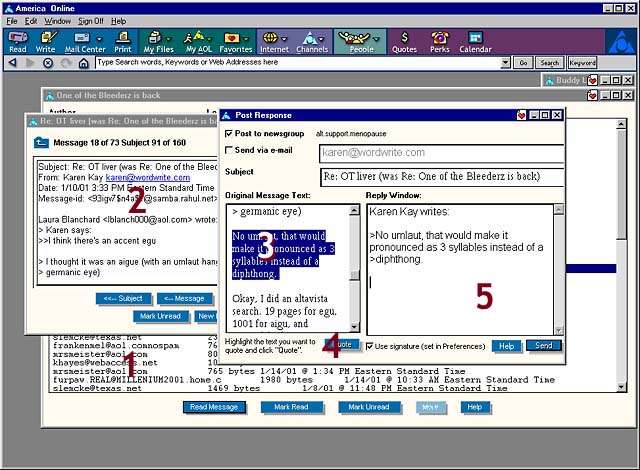The width and height of the screenshot is (640, 470).
Task: Click the browser Back arrow
Action: point(13,63)
